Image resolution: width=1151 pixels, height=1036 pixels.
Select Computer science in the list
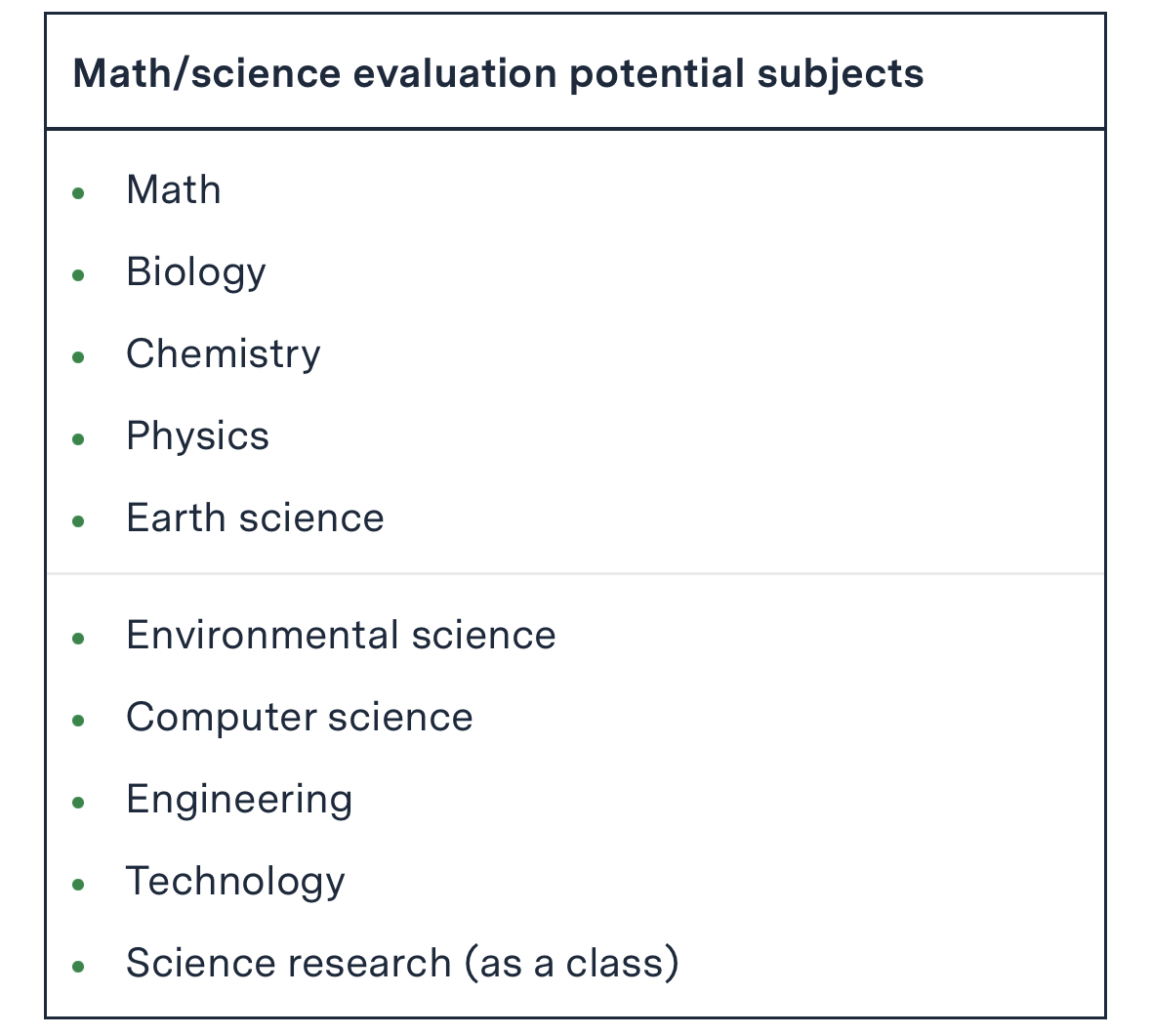(300, 718)
